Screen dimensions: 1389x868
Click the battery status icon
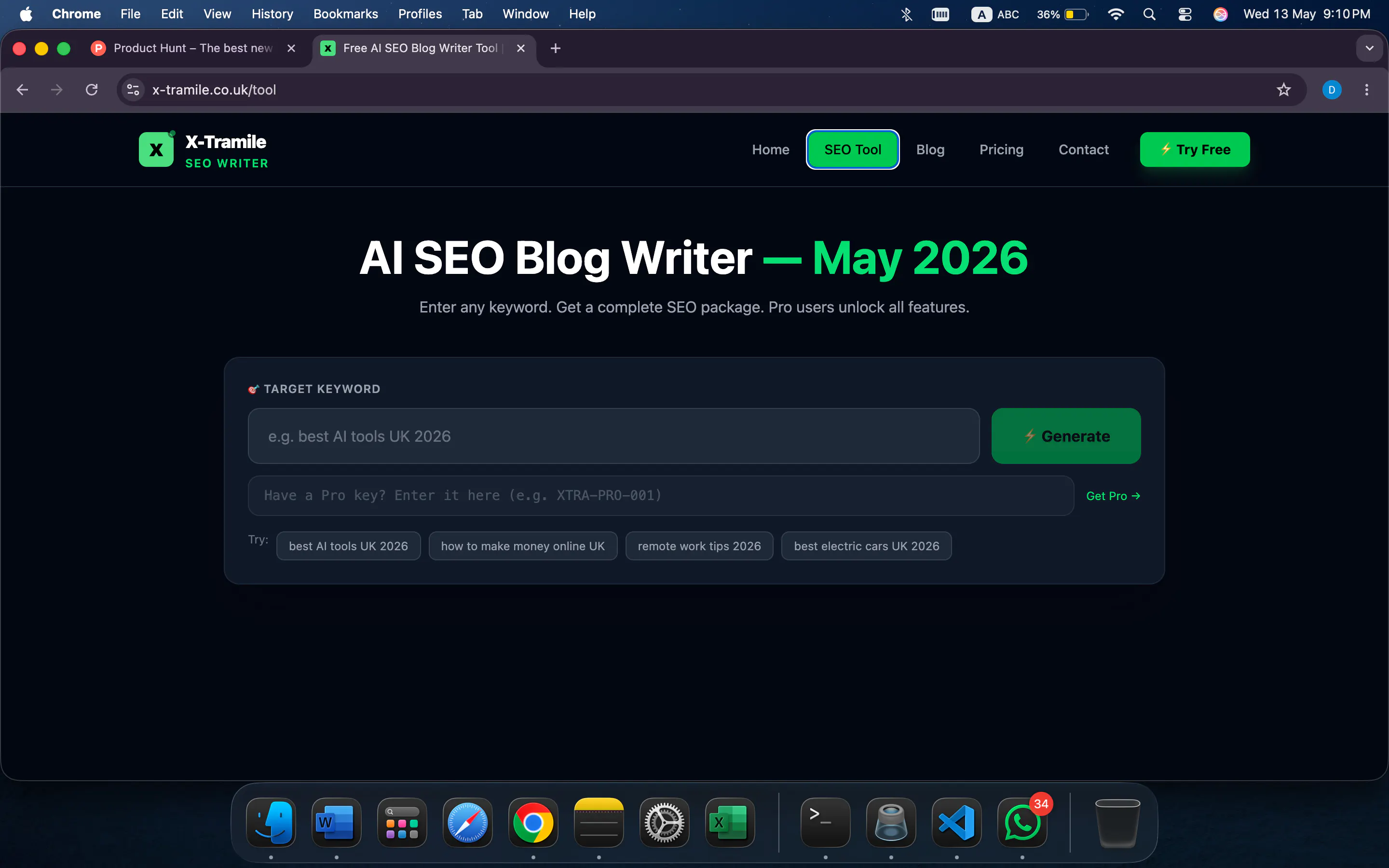(x=1063, y=14)
